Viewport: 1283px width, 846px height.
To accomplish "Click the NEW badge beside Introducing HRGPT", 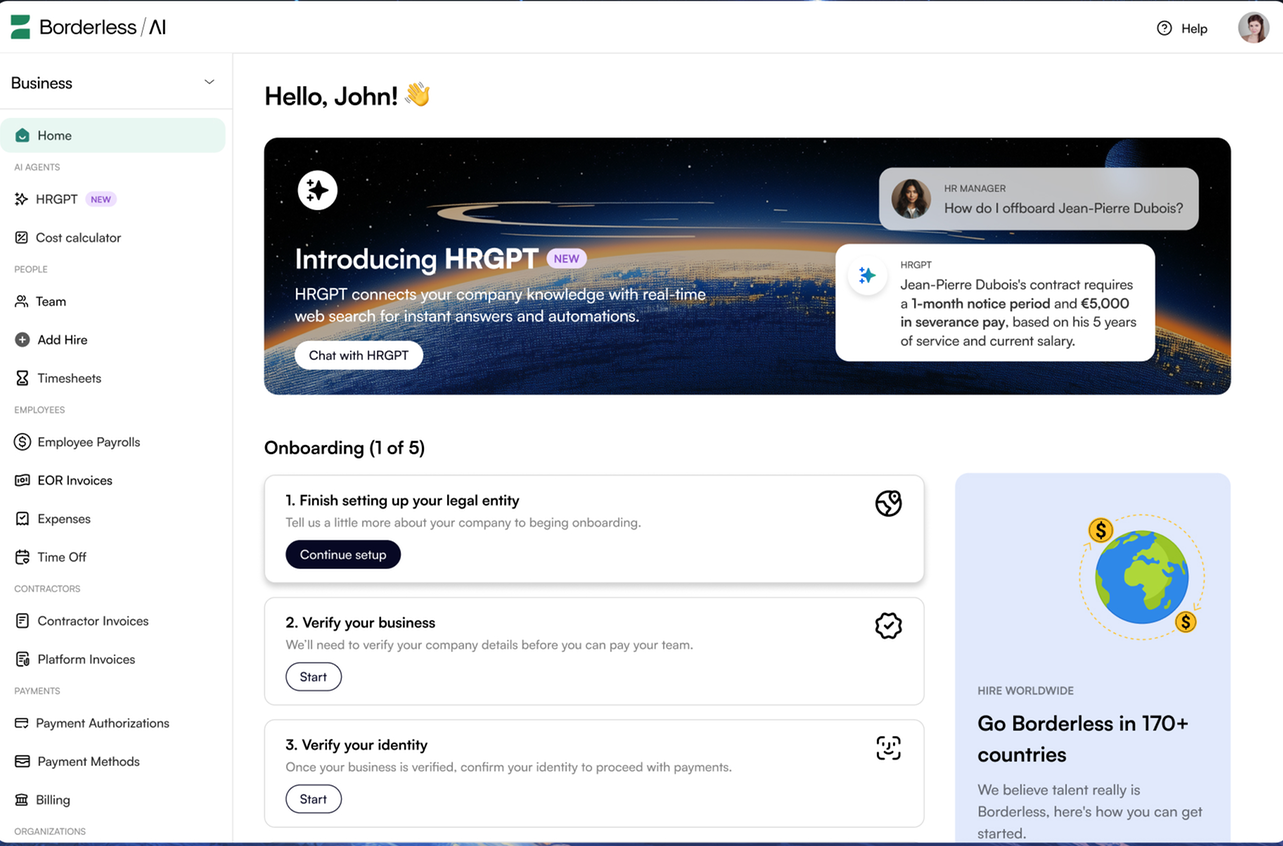I will [x=567, y=258].
